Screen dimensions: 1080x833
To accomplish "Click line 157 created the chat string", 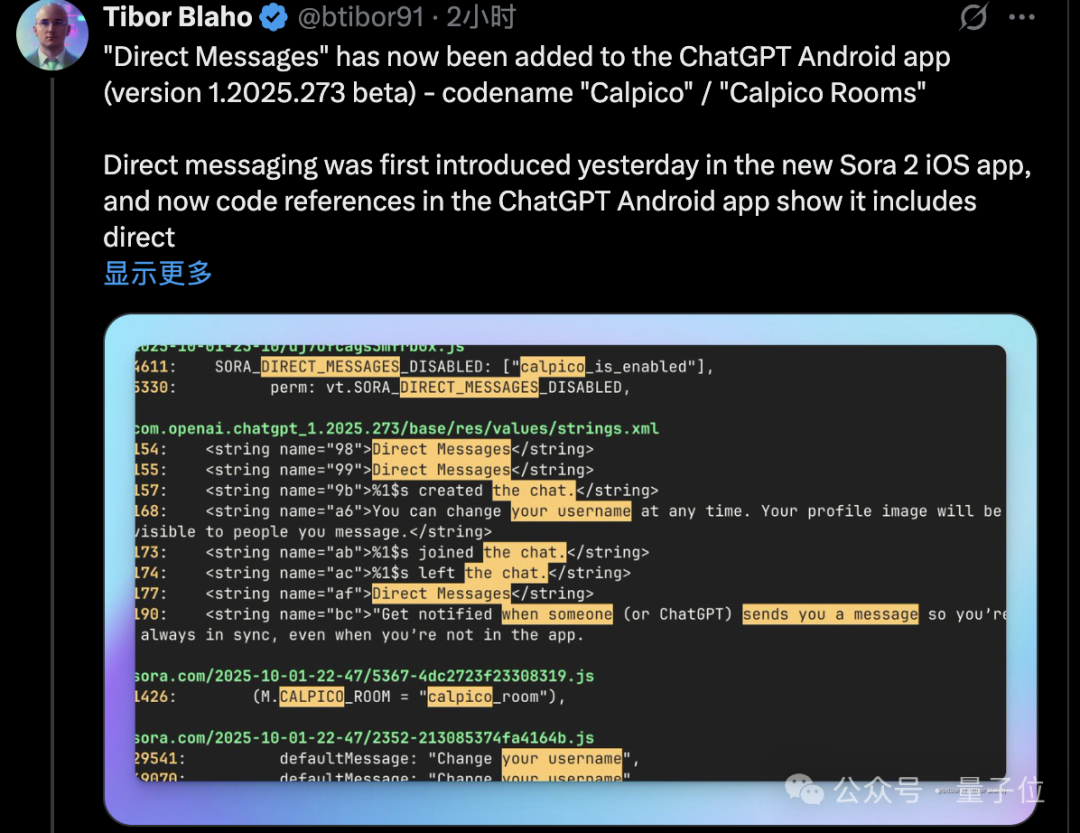I will point(397,491).
